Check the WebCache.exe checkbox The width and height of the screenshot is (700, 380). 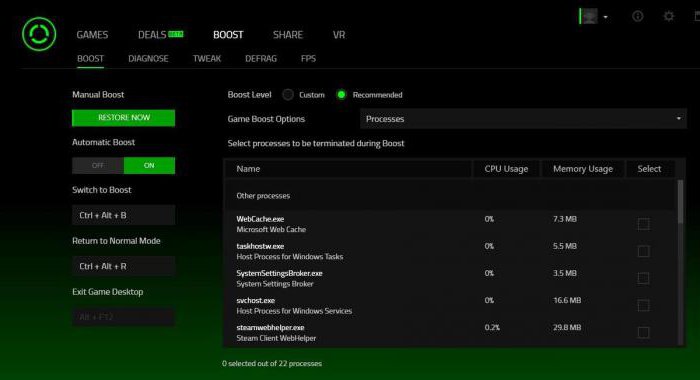click(643, 224)
